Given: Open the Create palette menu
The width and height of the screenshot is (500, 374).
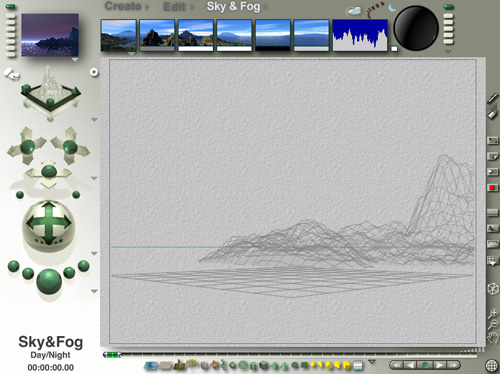Looking at the screenshot, I should pos(123,6).
